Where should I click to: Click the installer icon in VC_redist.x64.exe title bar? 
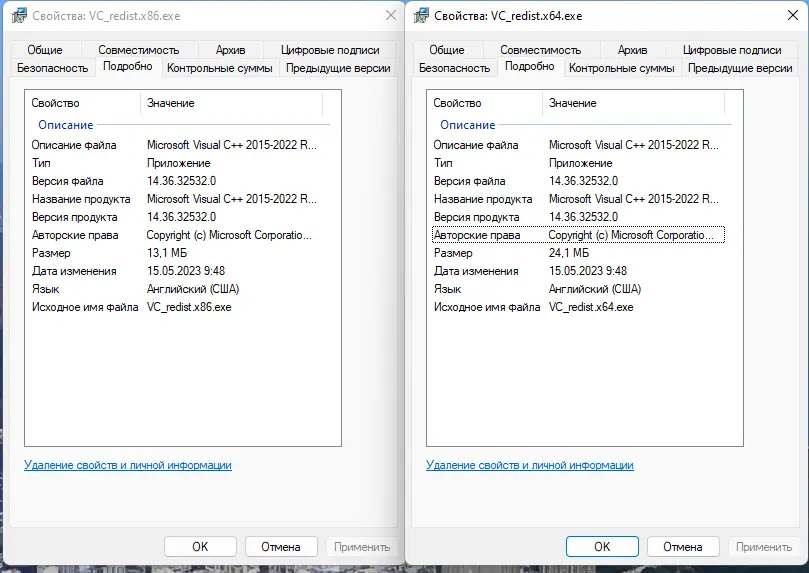point(419,15)
